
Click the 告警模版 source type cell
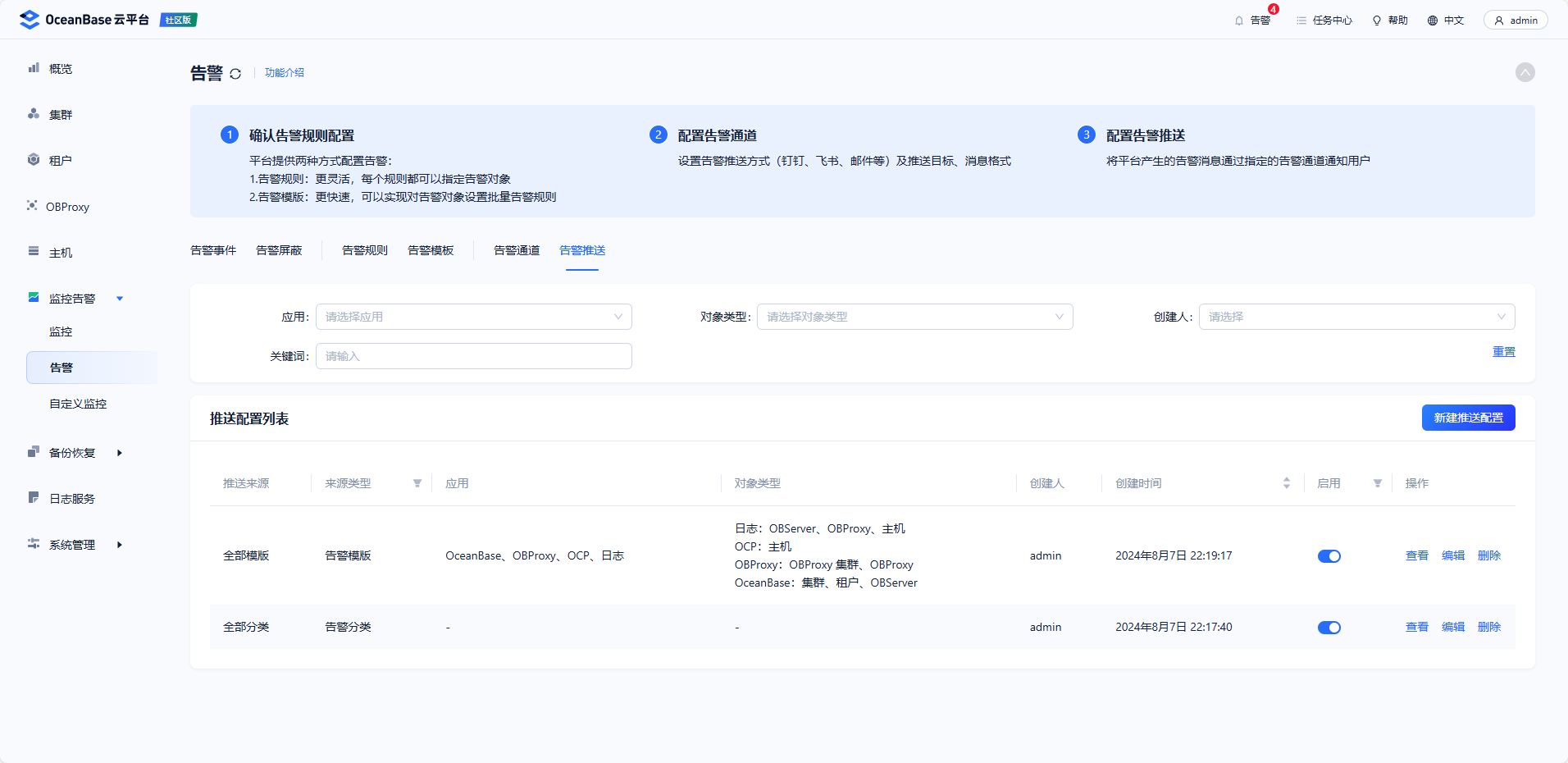point(348,555)
